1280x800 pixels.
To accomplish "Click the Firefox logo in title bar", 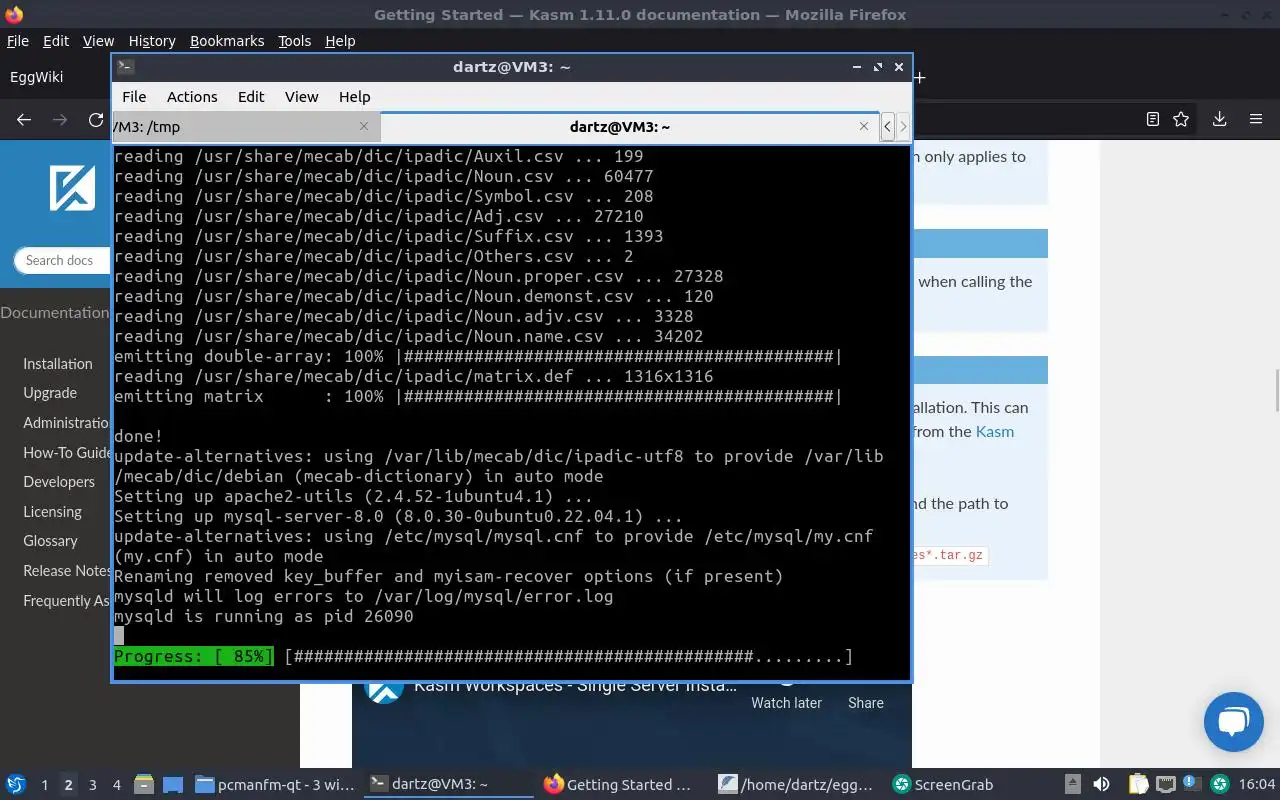I will click(13, 15).
